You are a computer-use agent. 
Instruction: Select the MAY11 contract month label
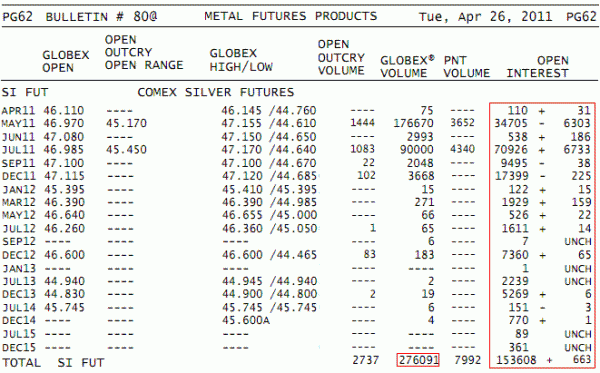click(x=19, y=124)
